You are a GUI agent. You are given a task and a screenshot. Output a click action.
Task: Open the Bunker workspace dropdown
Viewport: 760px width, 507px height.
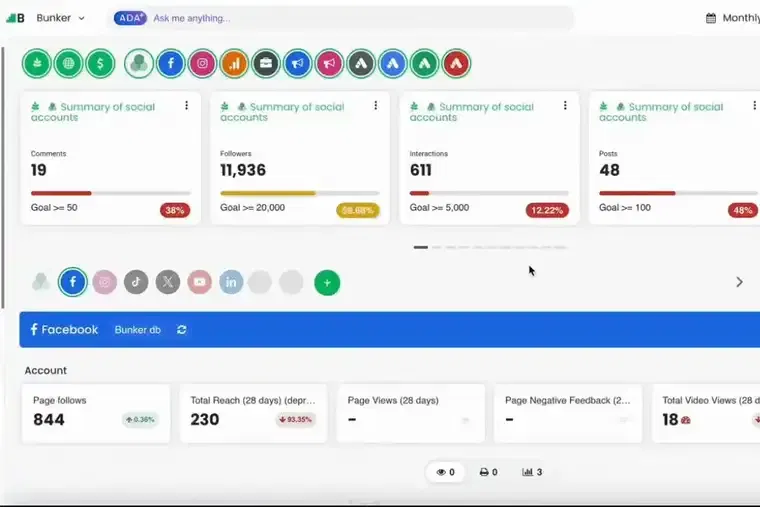click(x=61, y=18)
